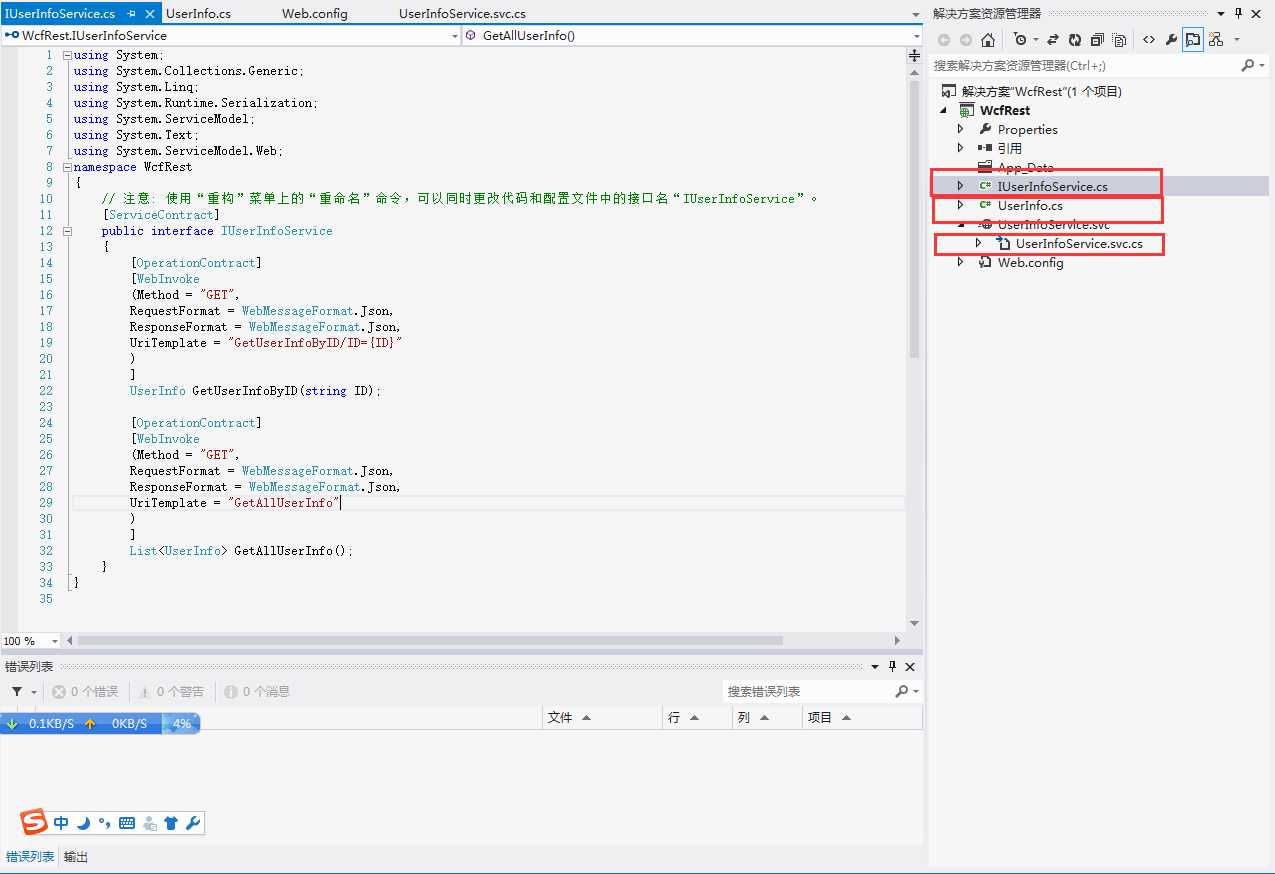This screenshot has height=874, width=1275.
Task: Click into the 搜索错误列表 search box
Action: [808, 691]
